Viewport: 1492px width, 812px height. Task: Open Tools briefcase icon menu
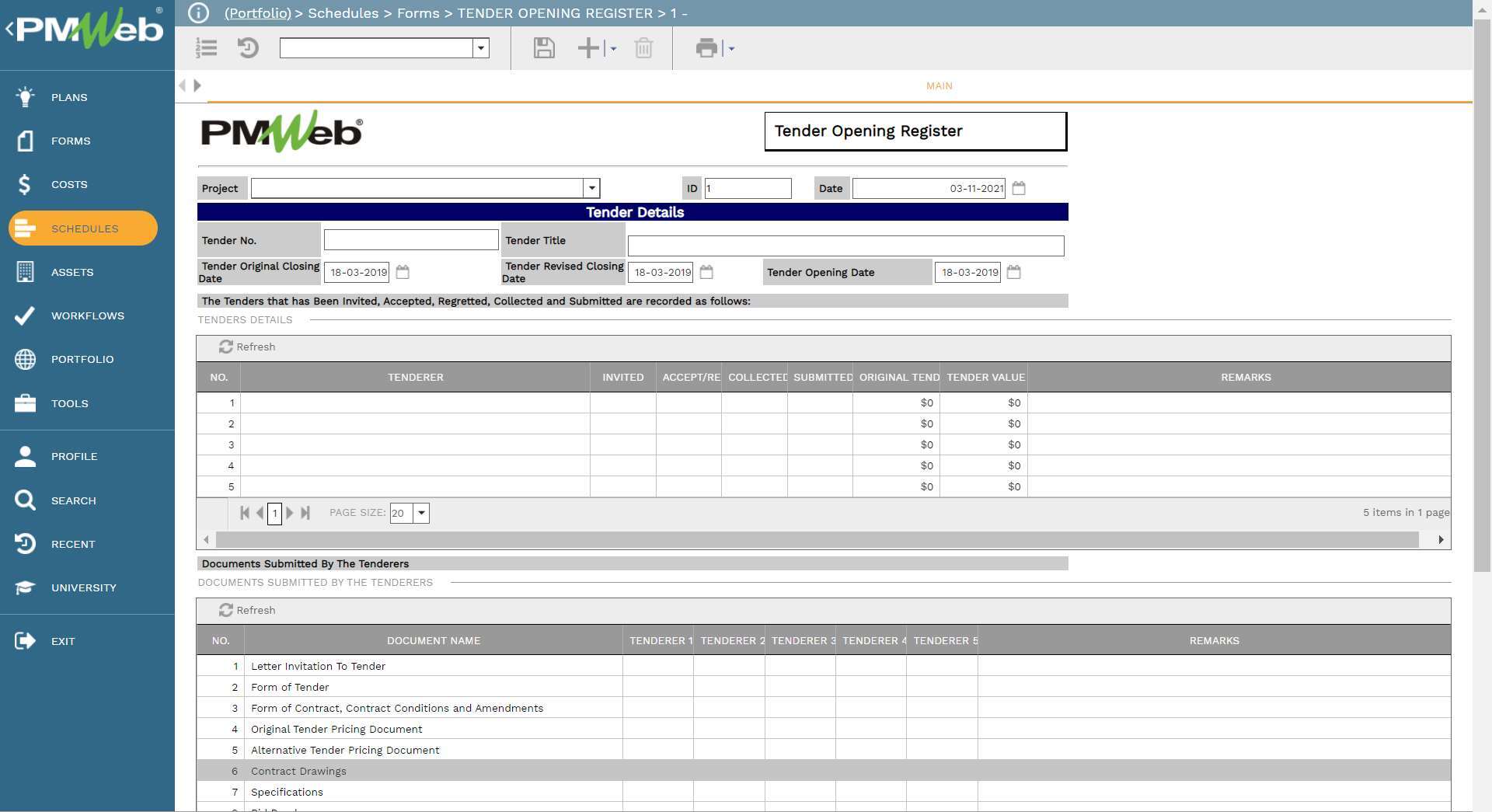click(x=25, y=403)
